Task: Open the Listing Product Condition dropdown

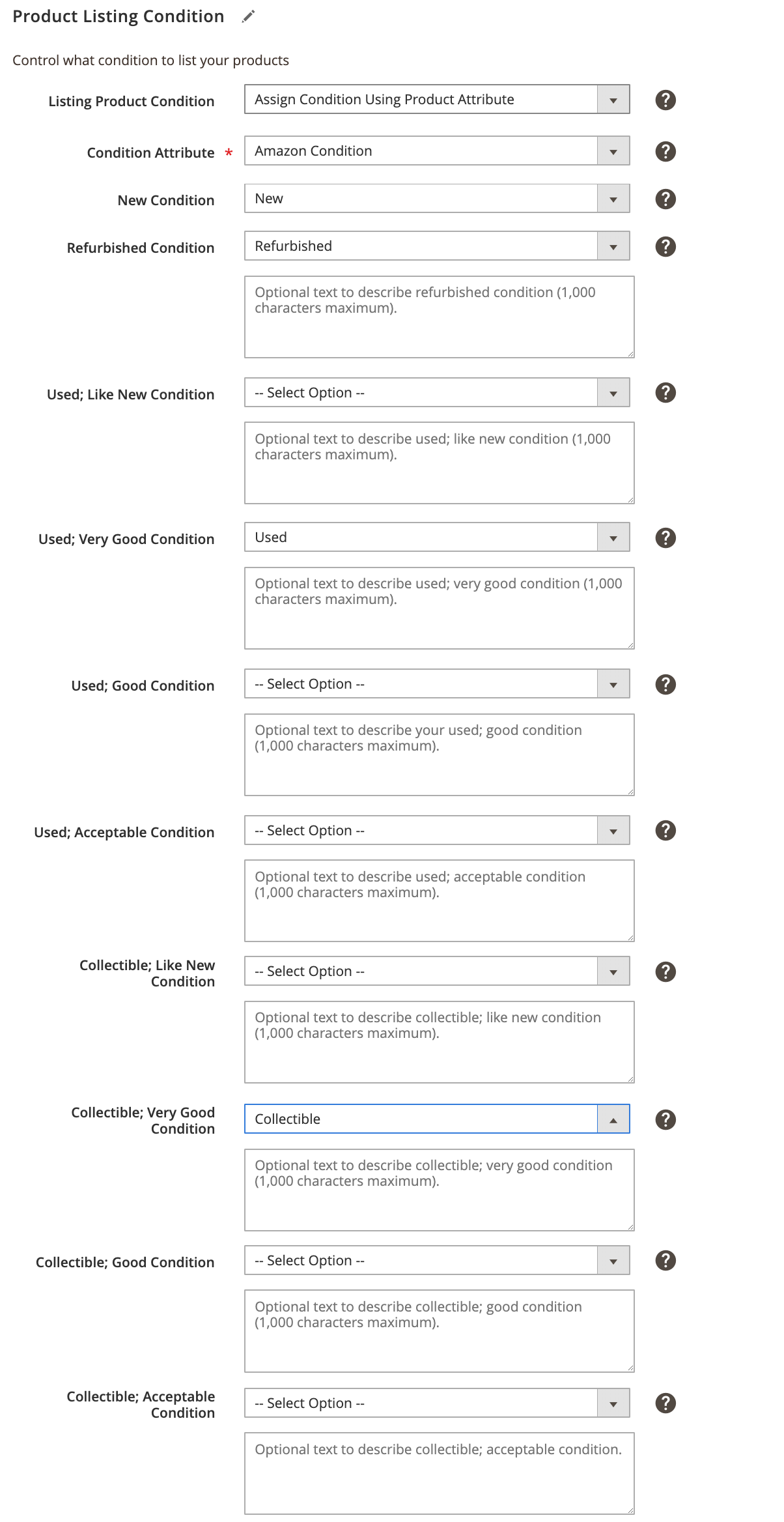Action: click(437, 99)
